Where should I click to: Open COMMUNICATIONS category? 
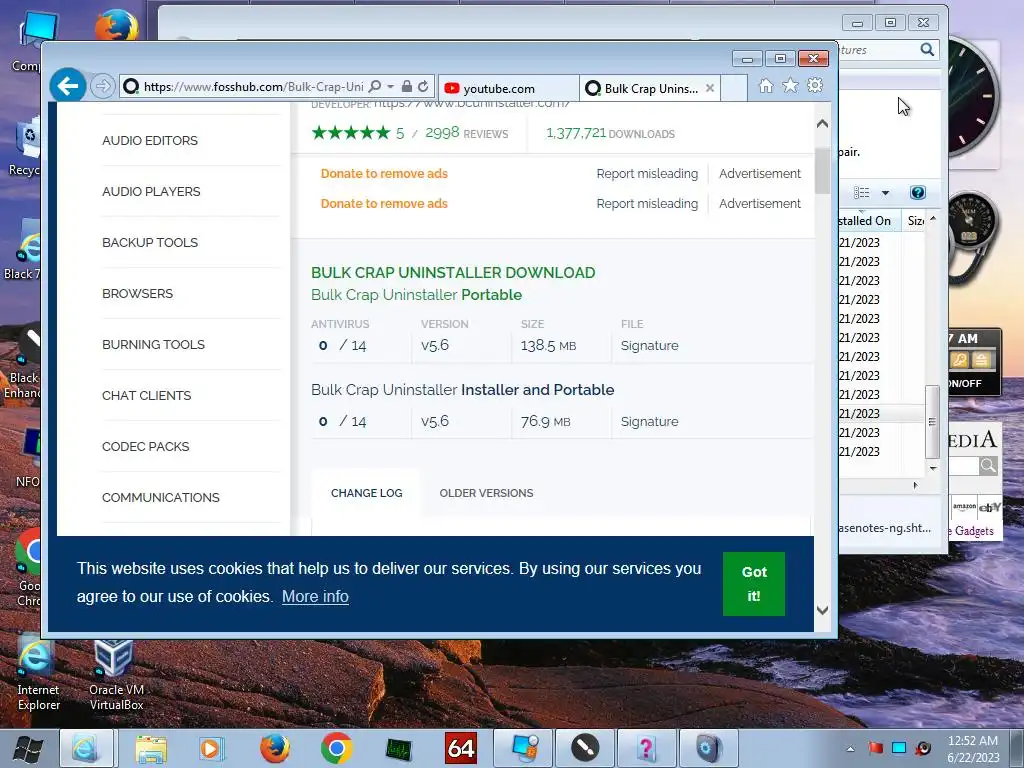pos(161,497)
